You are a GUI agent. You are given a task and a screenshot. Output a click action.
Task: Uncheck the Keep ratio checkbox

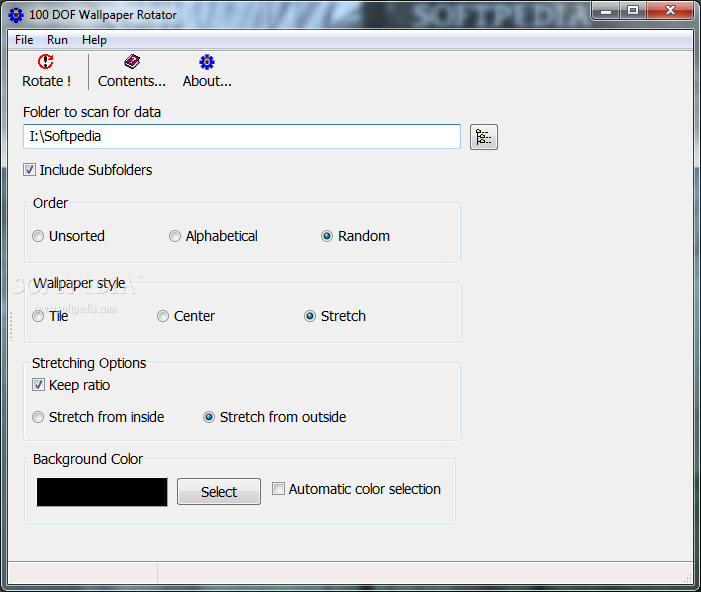pyautogui.click(x=38, y=385)
